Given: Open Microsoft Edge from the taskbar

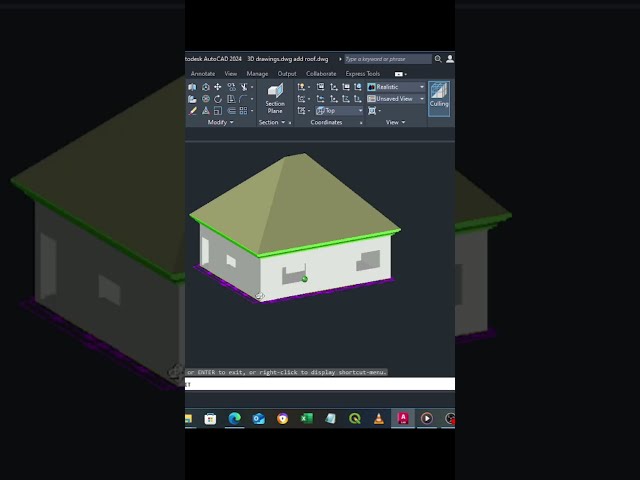Looking at the screenshot, I should point(234,418).
